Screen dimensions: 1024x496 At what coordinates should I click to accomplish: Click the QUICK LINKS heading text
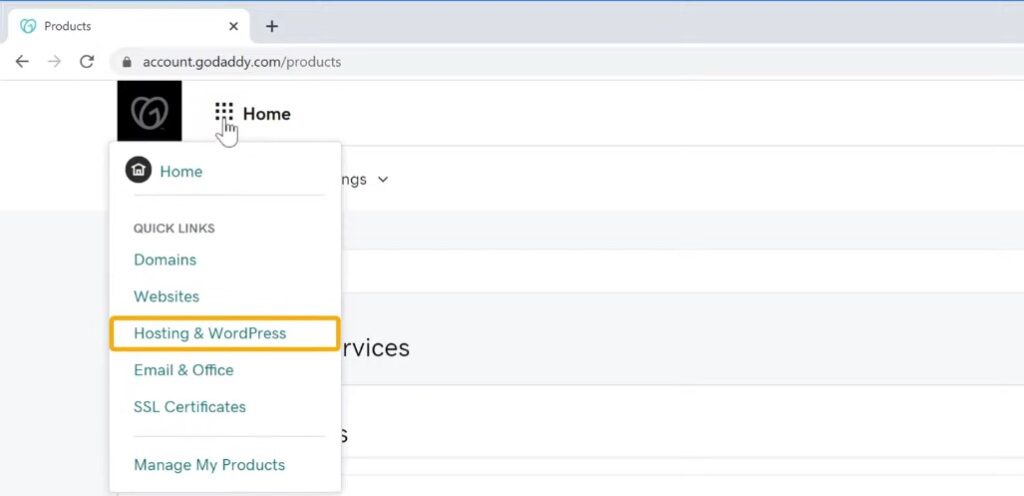click(x=174, y=228)
